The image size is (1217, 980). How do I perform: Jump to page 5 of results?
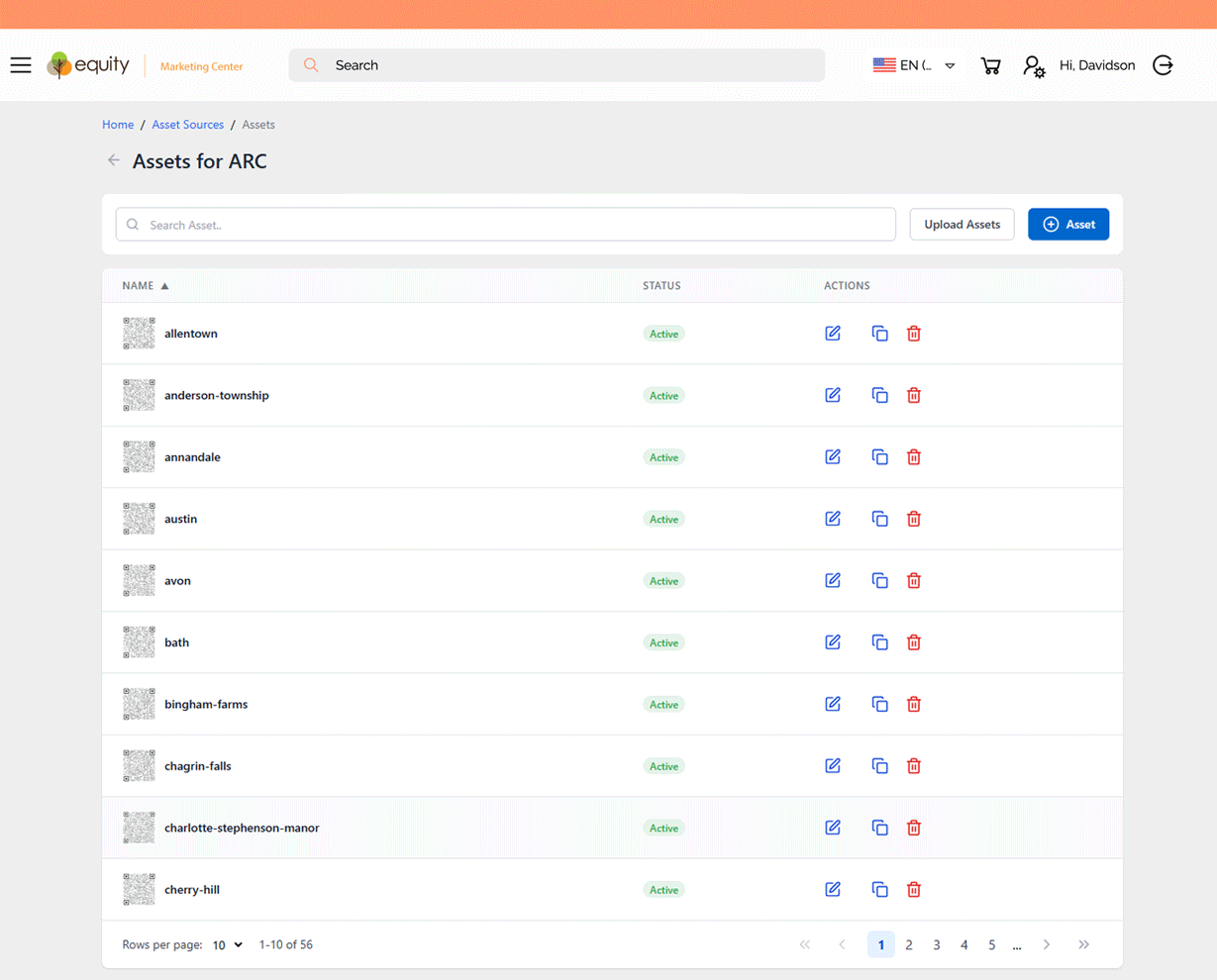991,945
